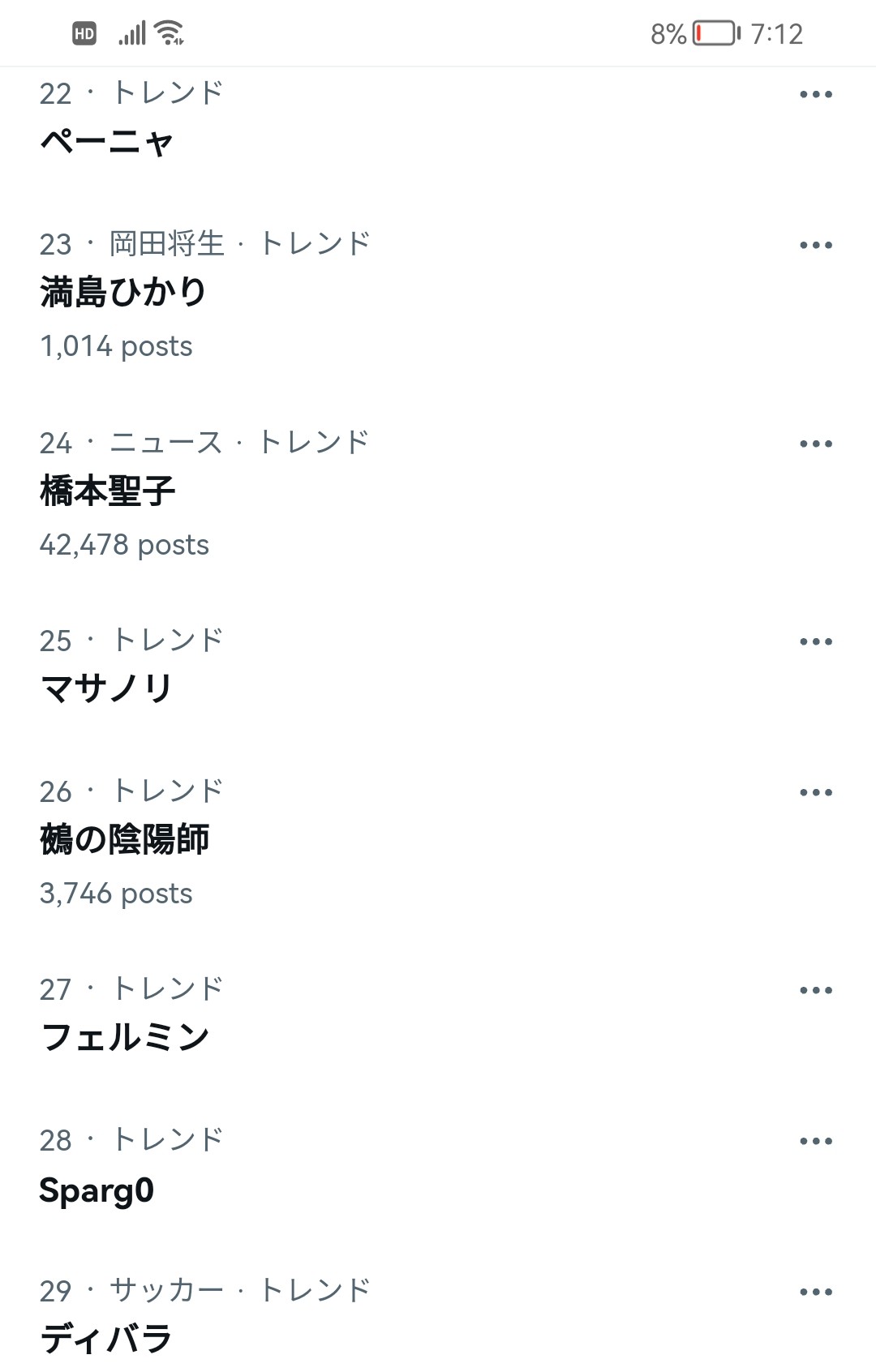Open more options for 橋本聖子 trend
The height and width of the screenshot is (1372, 876).
[x=815, y=444]
